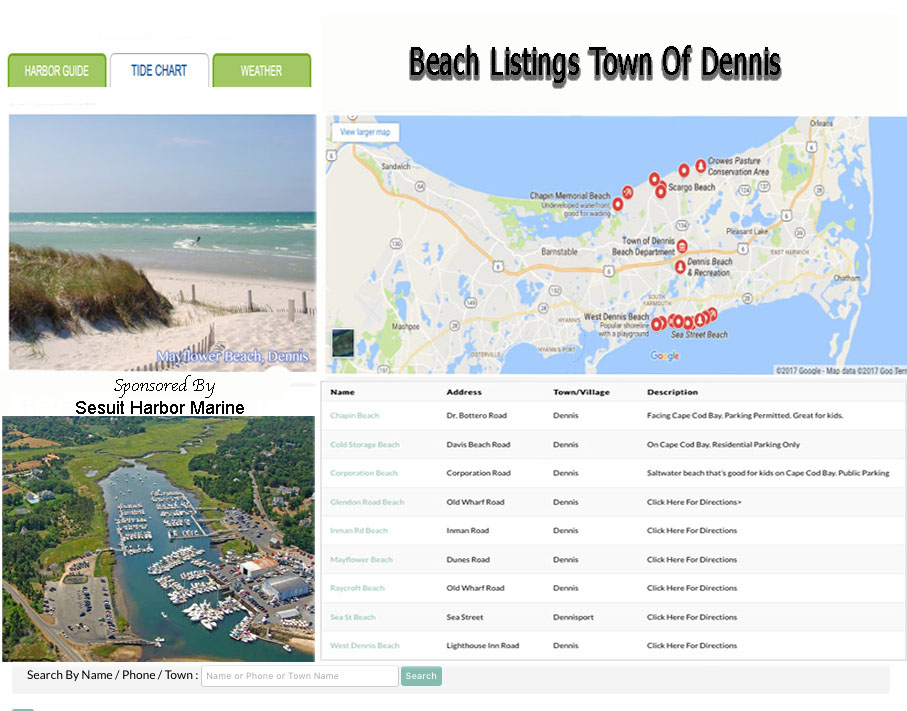Screen dimensions: 907x711
Task: Open the Harbor Guide tab
Action: tap(57, 71)
